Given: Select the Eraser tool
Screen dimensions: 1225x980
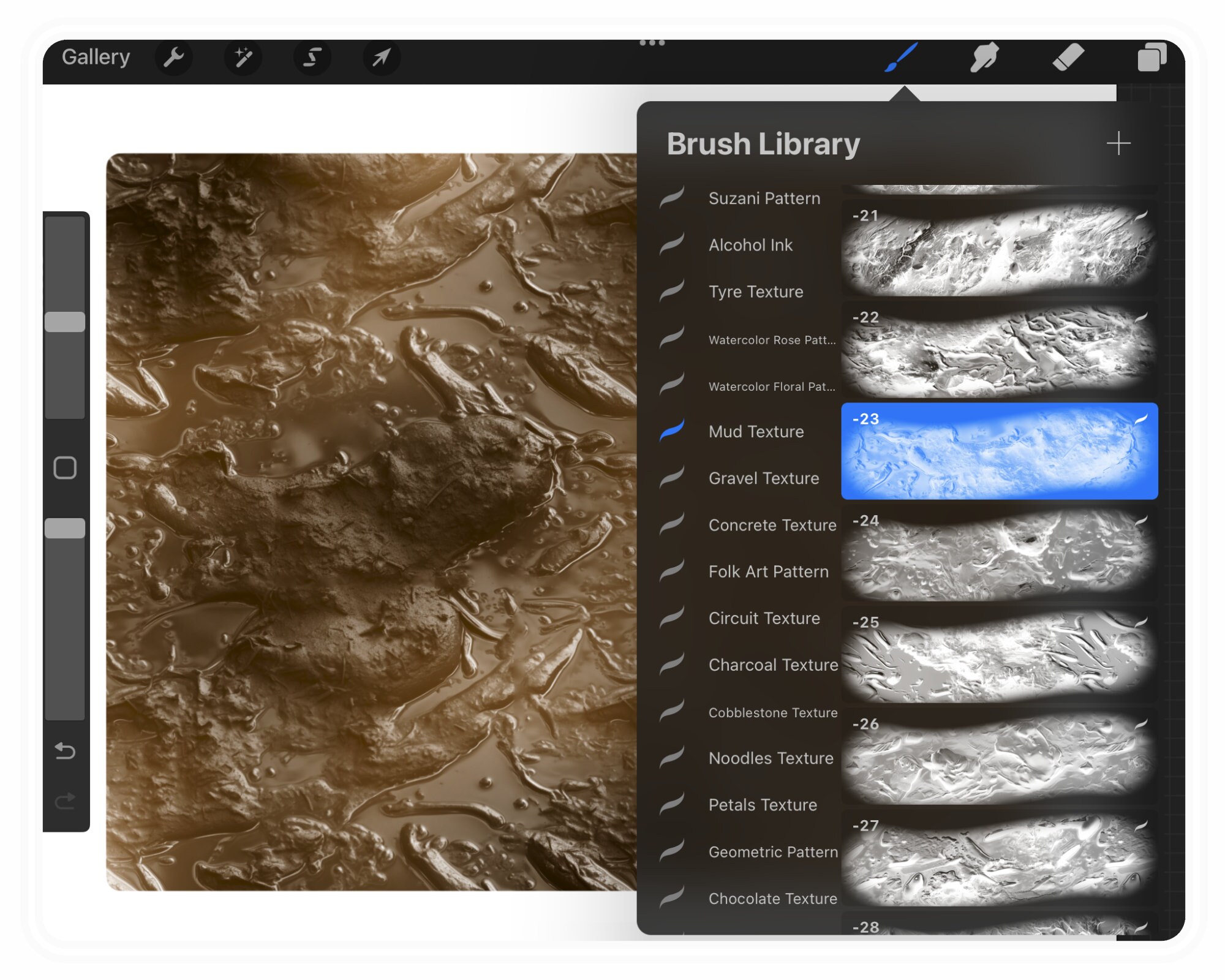Looking at the screenshot, I should click(1068, 57).
